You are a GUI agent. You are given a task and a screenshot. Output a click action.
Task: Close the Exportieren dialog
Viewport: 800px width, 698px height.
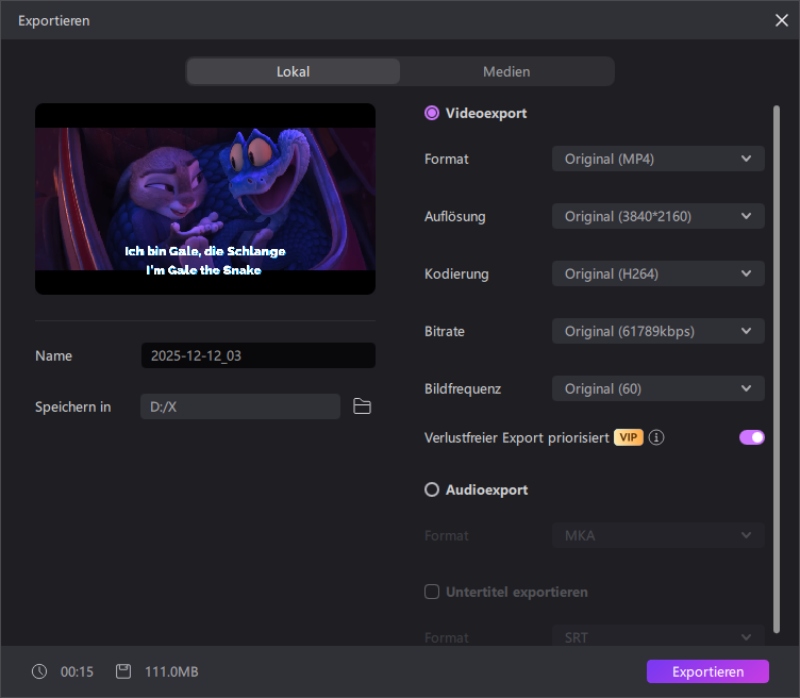pos(781,20)
